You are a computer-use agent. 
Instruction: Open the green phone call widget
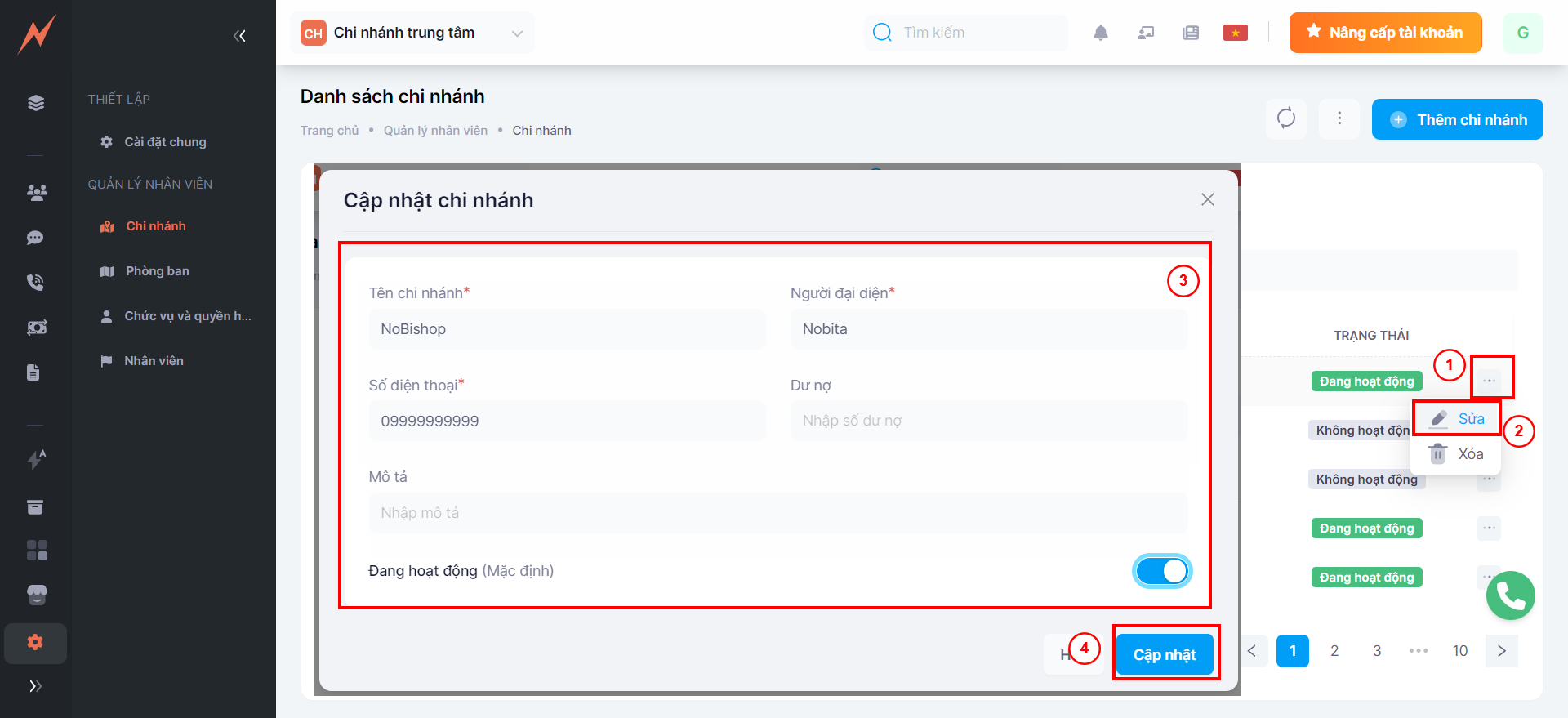click(x=1510, y=595)
